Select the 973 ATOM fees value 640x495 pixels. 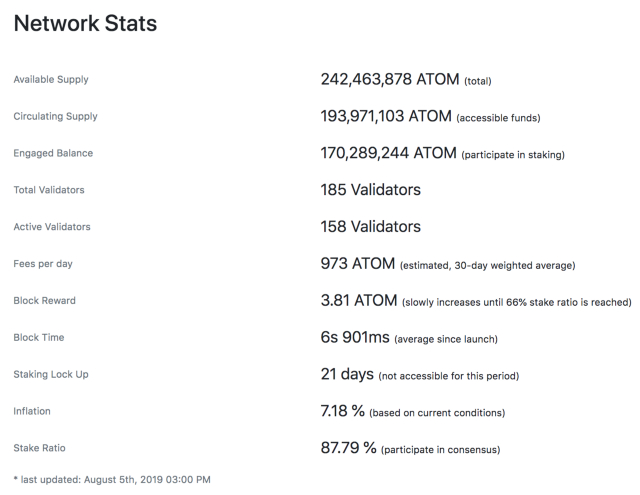coord(357,264)
